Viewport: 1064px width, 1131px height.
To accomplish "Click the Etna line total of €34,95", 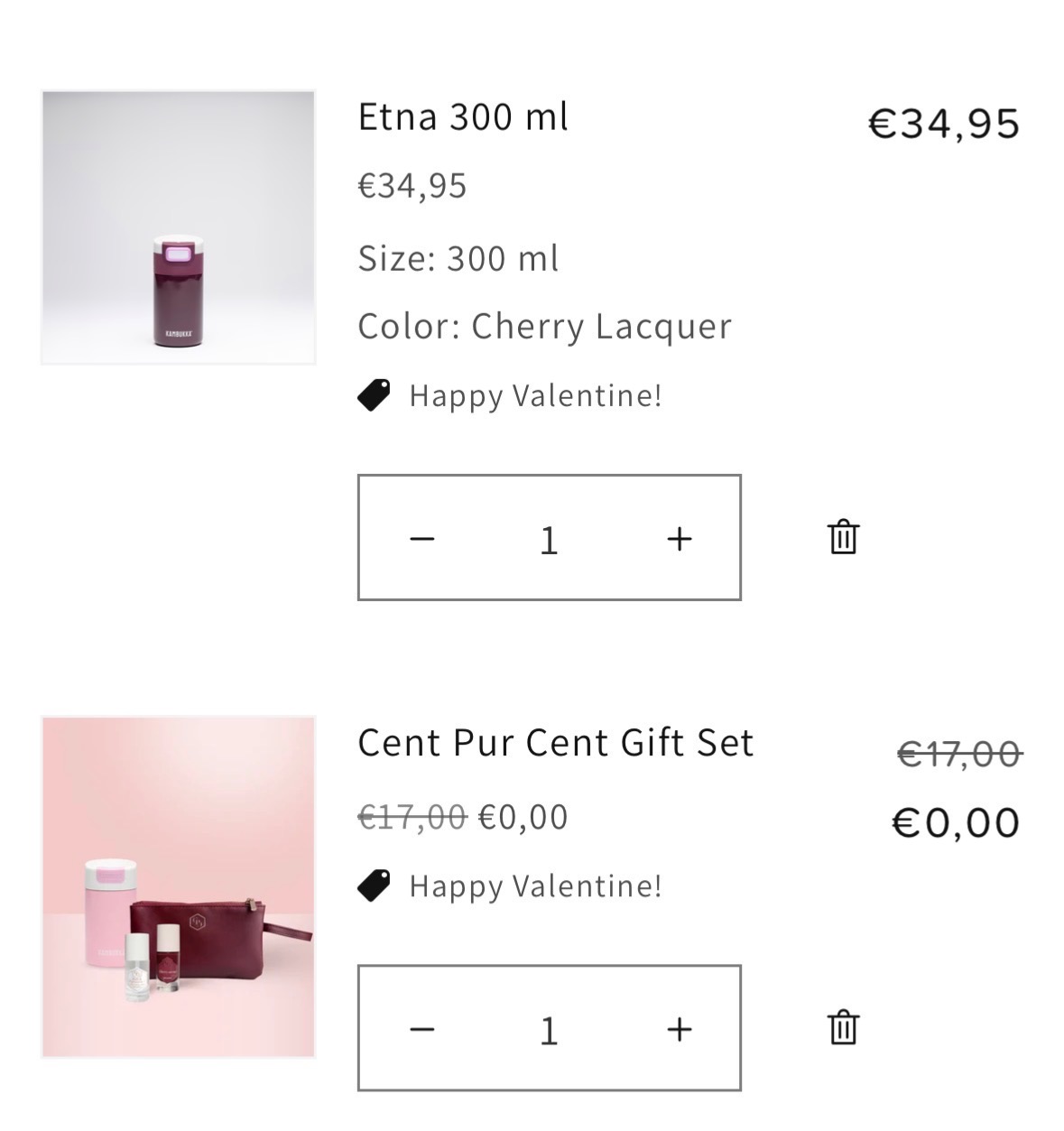I will pos(943,124).
